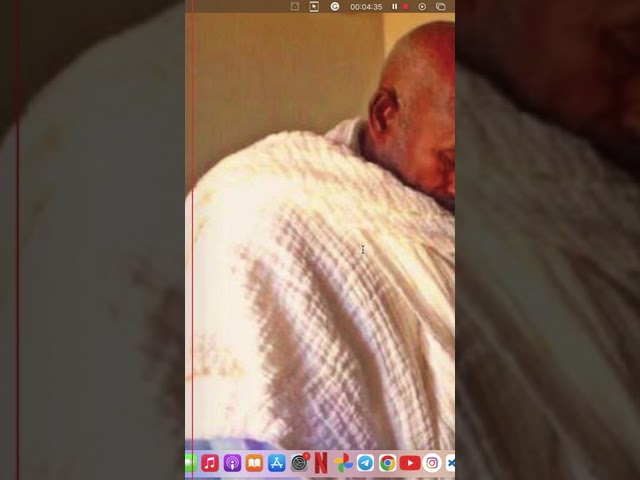This screenshot has height=480, width=640.
Task: Click the circled play icon in menu bar
Action: [422, 7]
